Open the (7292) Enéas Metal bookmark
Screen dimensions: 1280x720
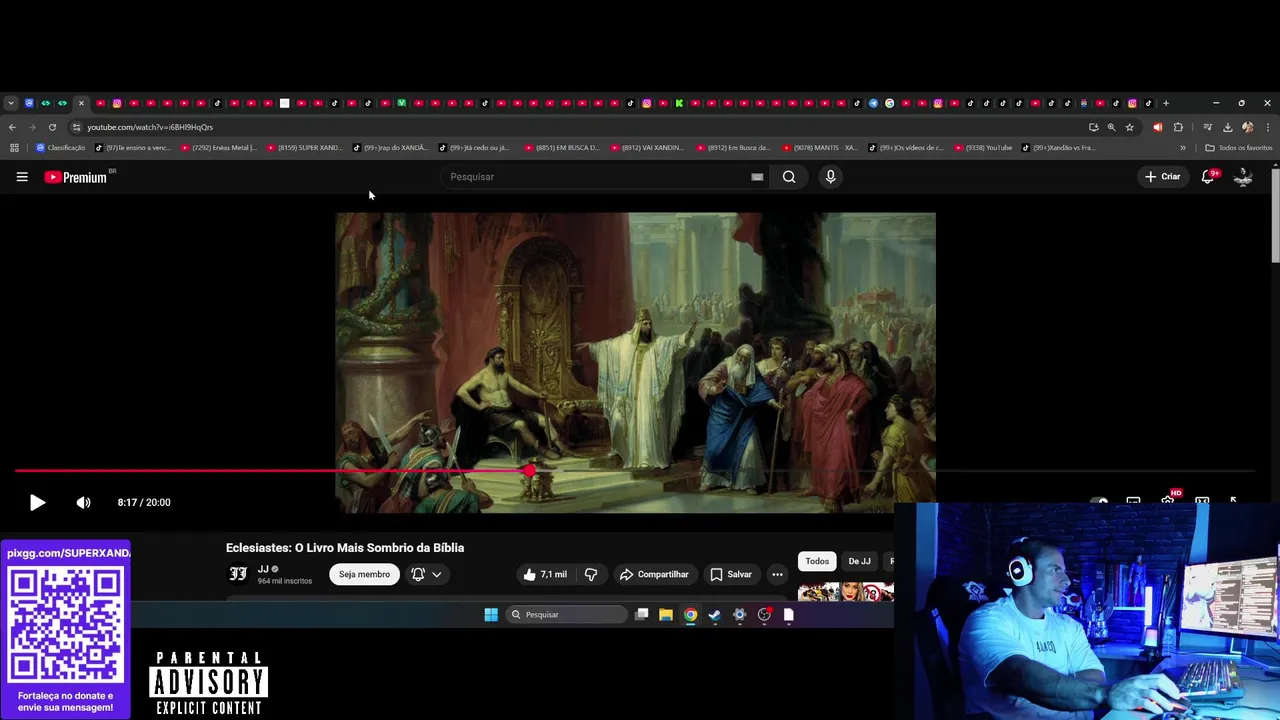[x=217, y=148]
